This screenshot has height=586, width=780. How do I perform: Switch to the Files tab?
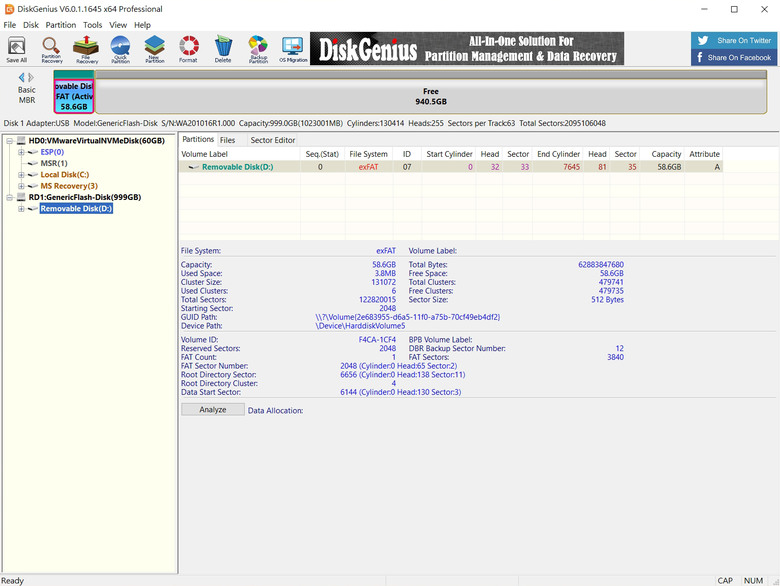(227, 140)
